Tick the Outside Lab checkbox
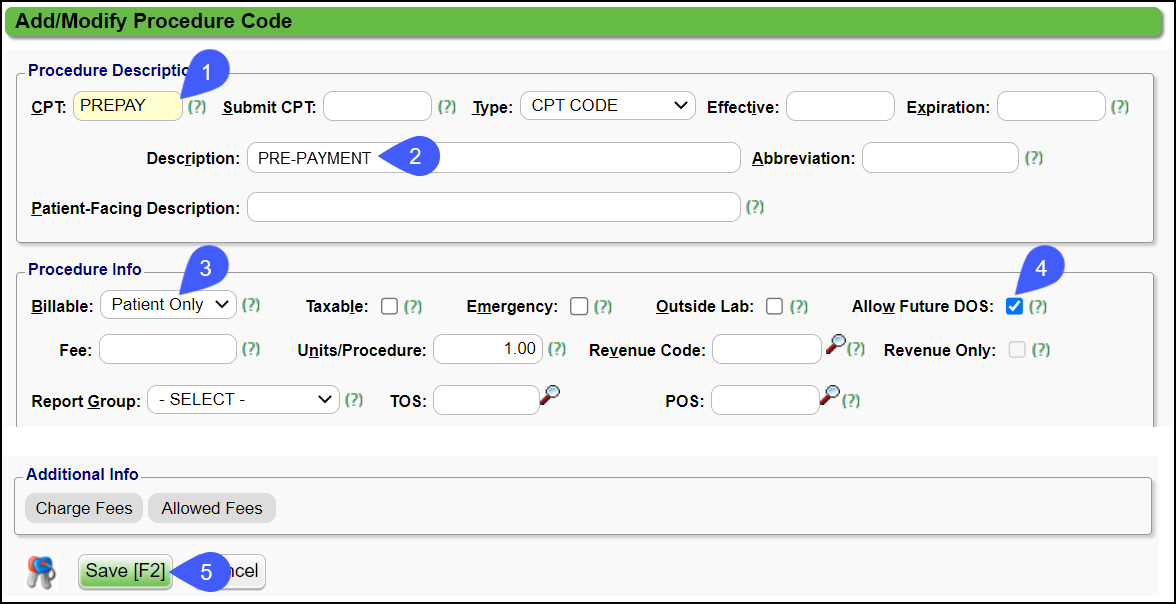The height and width of the screenshot is (604, 1176). [774, 306]
